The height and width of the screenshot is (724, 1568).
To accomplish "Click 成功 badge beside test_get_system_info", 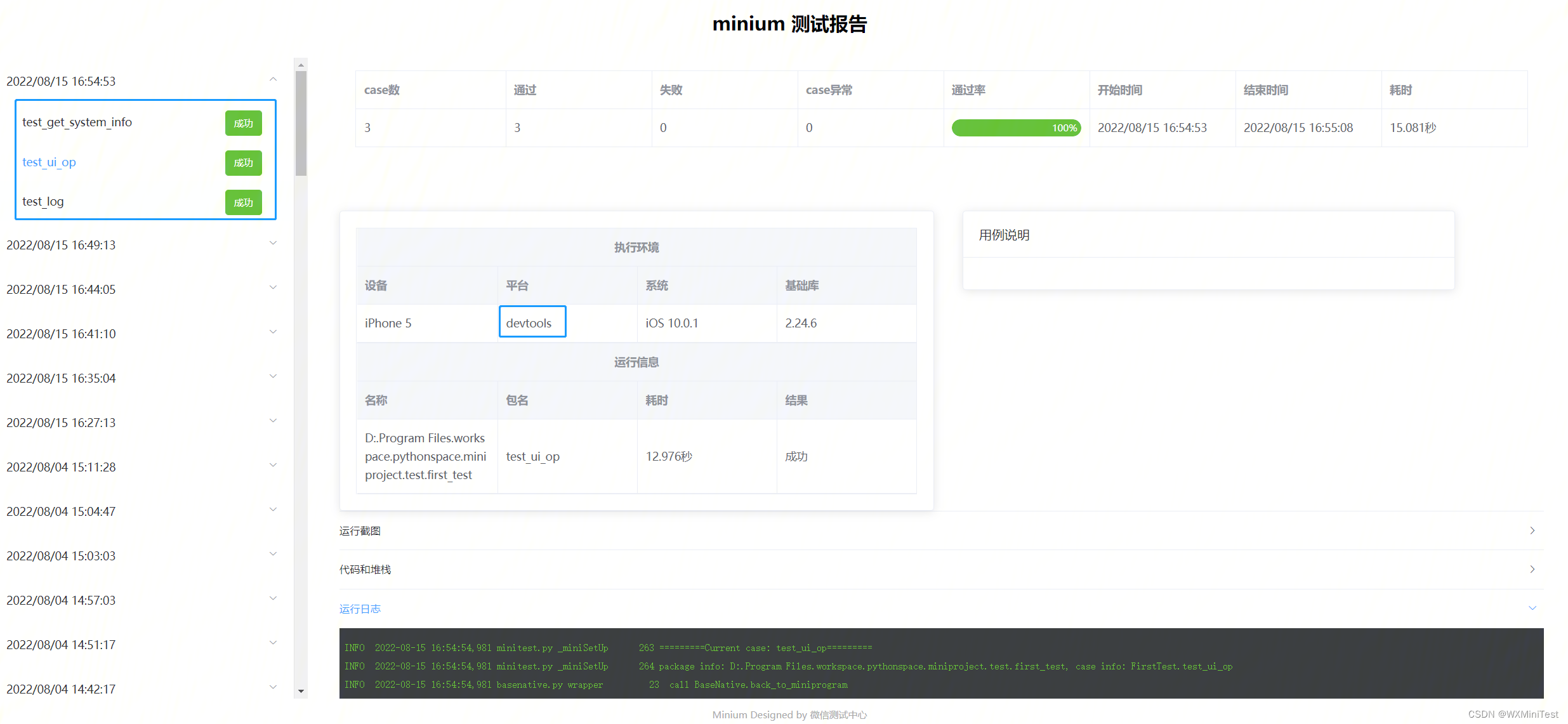I will (x=243, y=123).
